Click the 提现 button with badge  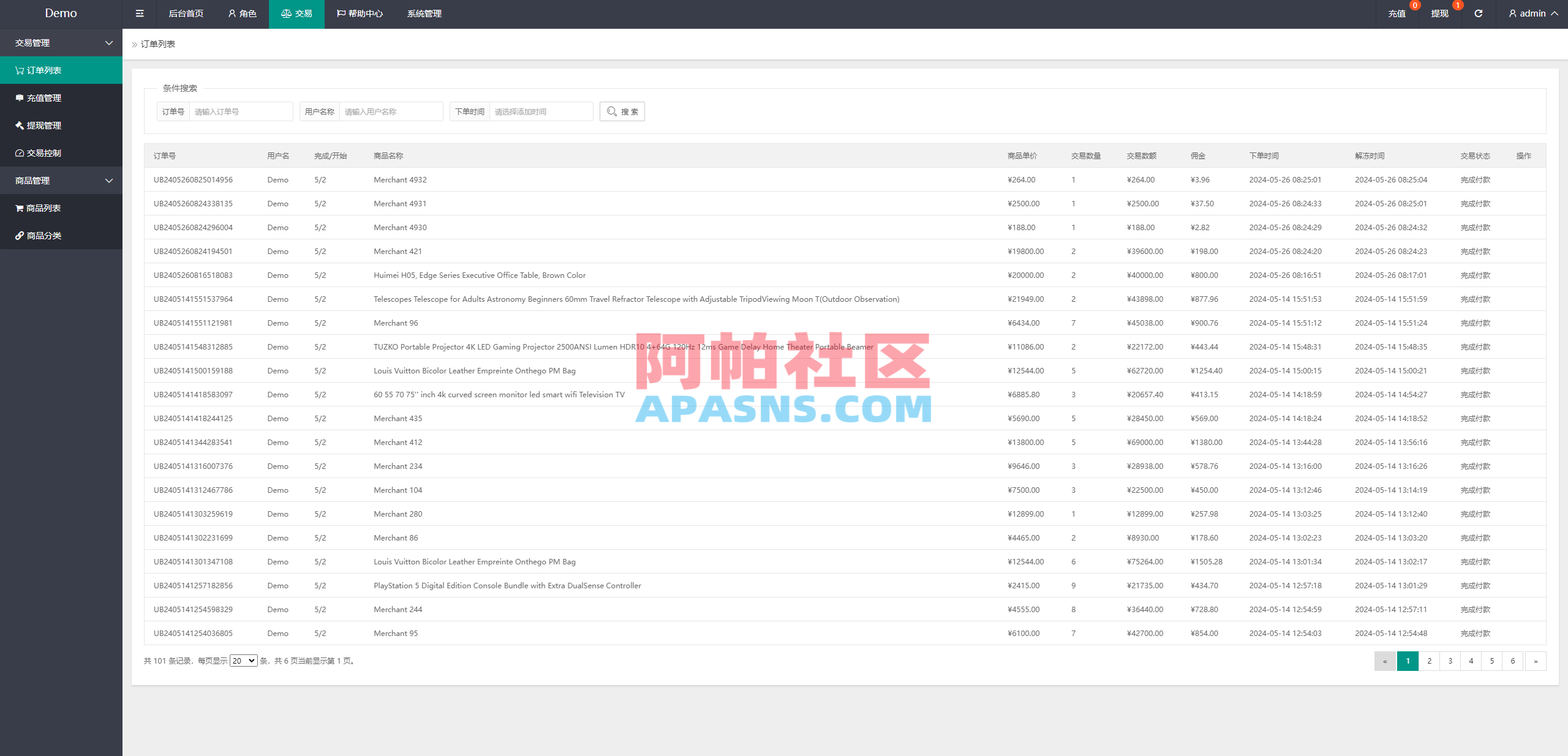click(x=1439, y=13)
